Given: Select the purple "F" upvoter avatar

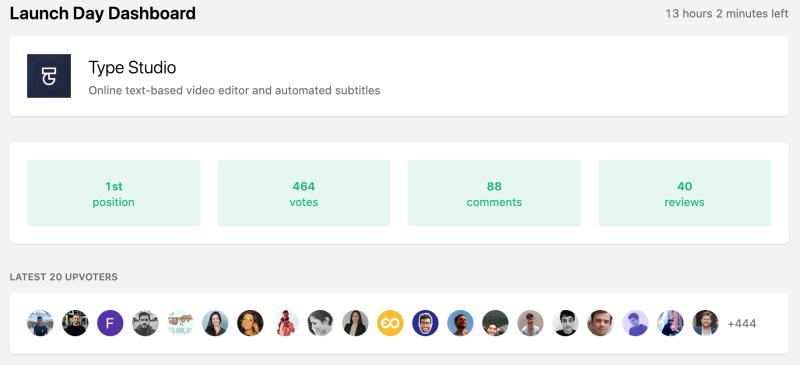Looking at the screenshot, I should (x=110, y=323).
